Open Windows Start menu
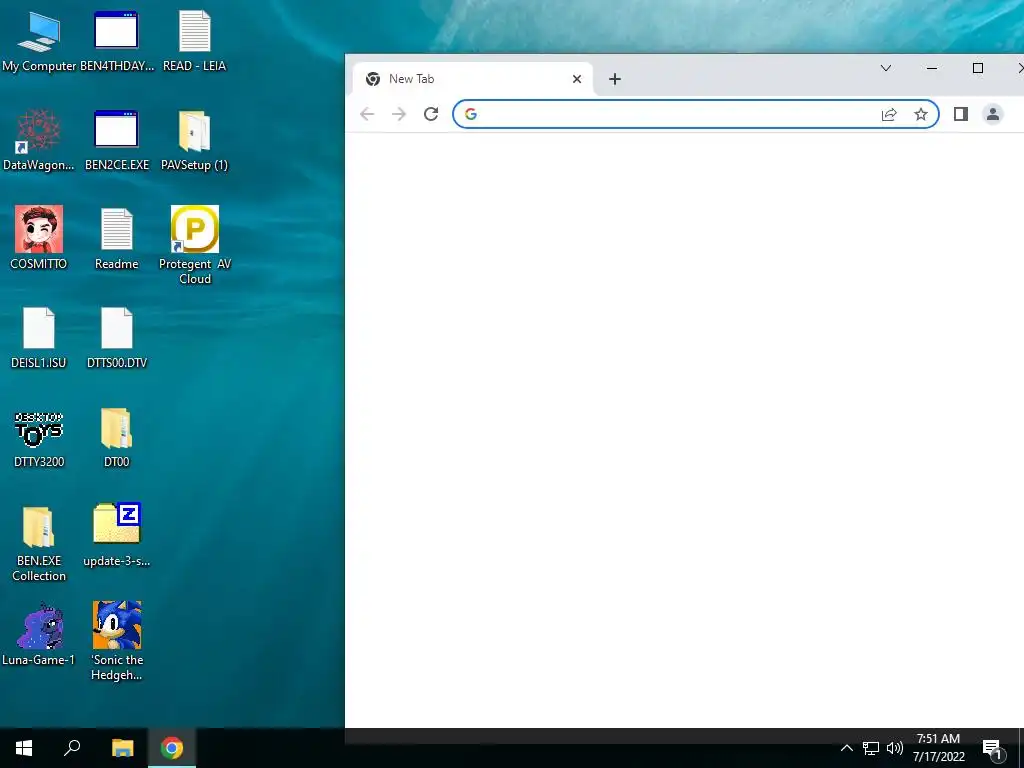 24,748
